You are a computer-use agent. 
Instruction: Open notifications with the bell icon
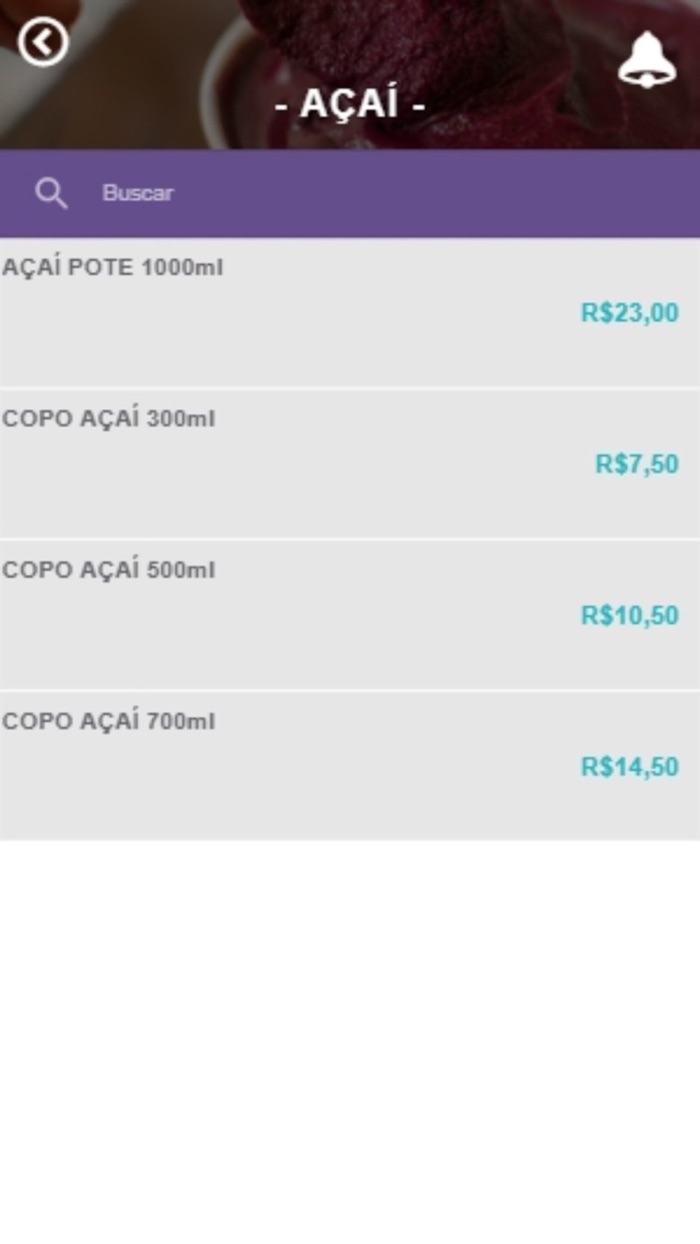point(646,59)
